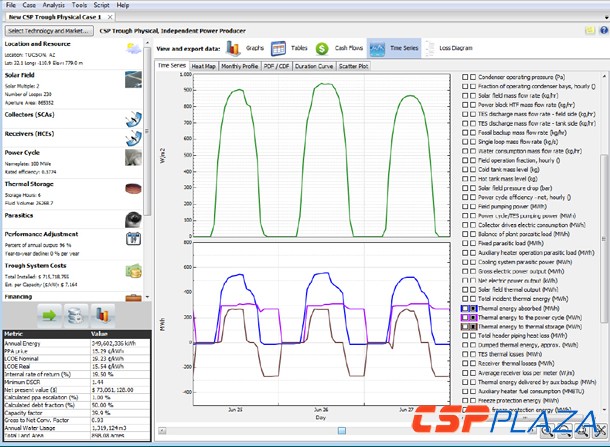This screenshot has width=610, height=447.
Task: Enable Condenser operating pressure checkbox
Action: click(x=472, y=77)
